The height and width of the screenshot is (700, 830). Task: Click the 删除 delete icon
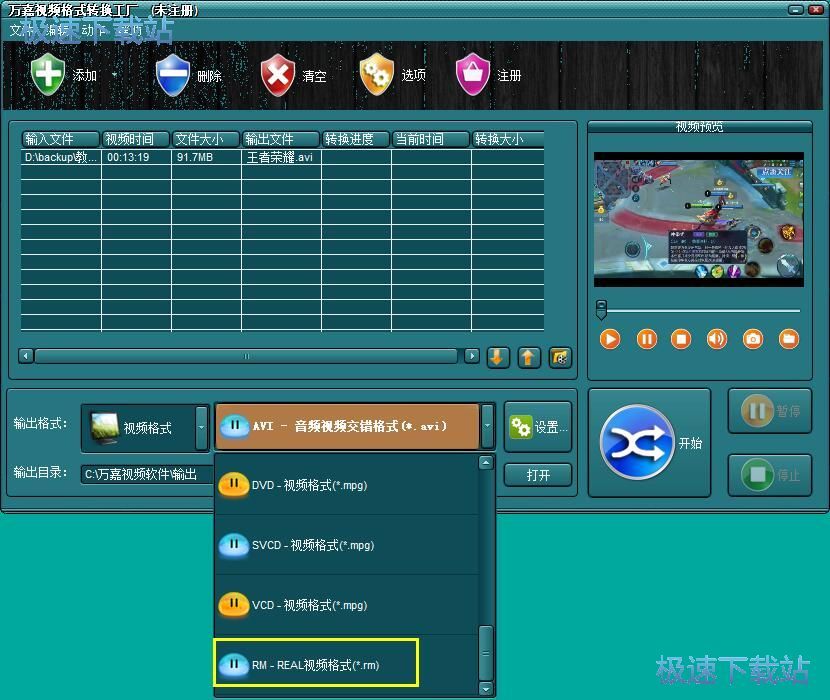[x=172, y=75]
